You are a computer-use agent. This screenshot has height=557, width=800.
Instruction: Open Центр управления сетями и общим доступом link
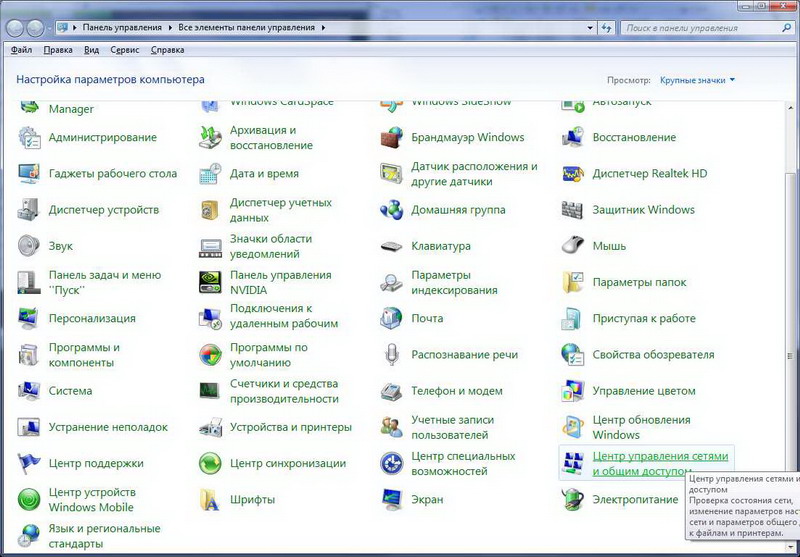coord(660,464)
